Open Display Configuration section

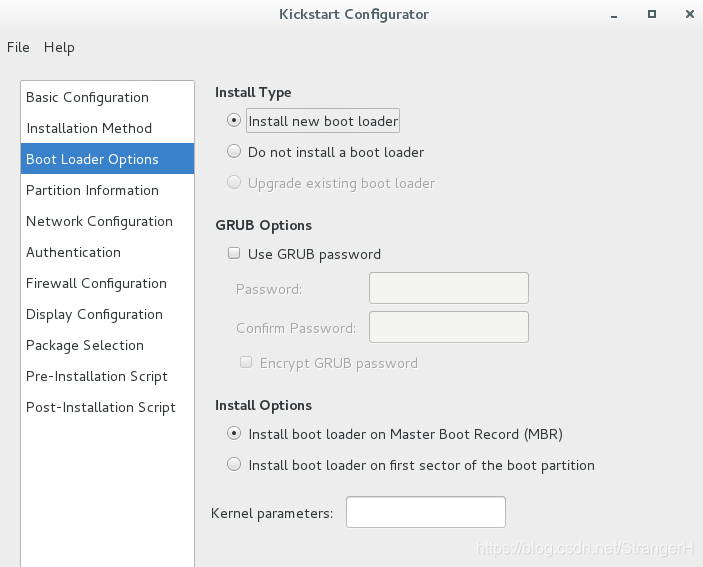click(107, 314)
